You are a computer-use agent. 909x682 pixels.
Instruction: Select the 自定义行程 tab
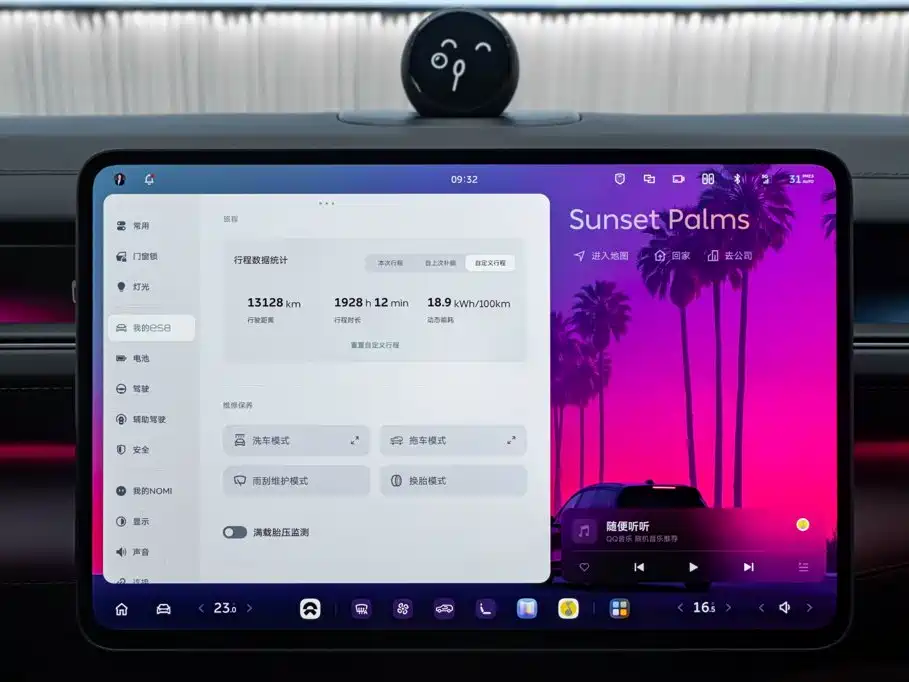pyautogui.click(x=490, y=263)
